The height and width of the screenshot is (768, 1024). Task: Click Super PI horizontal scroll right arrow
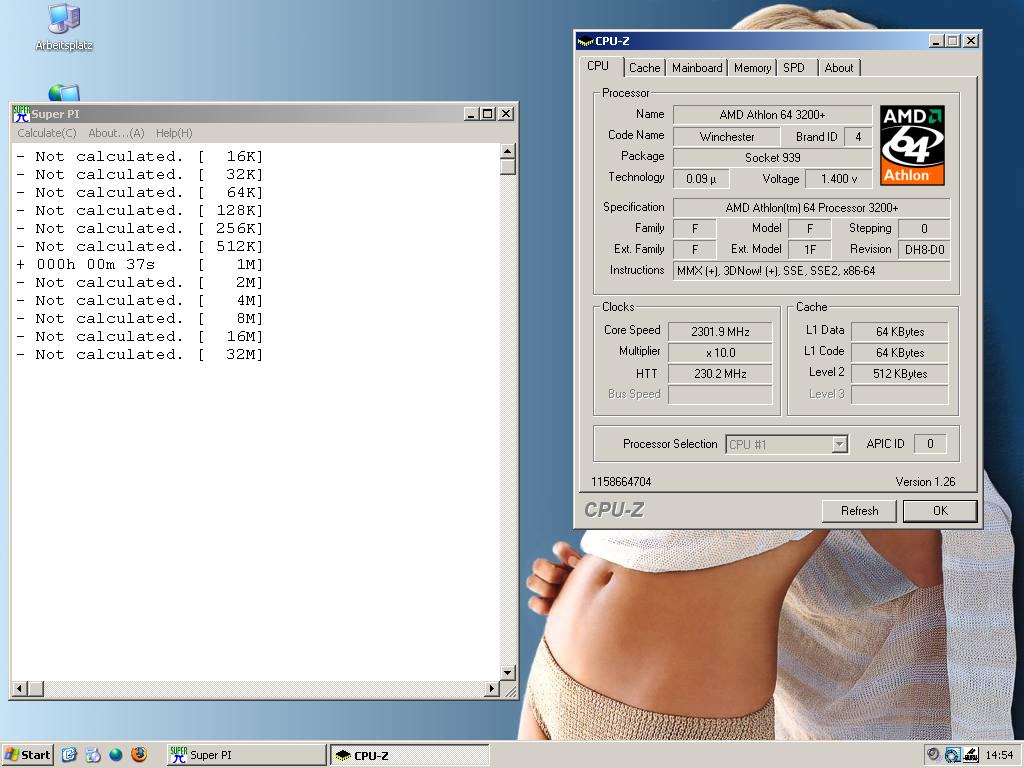[492, 688]
